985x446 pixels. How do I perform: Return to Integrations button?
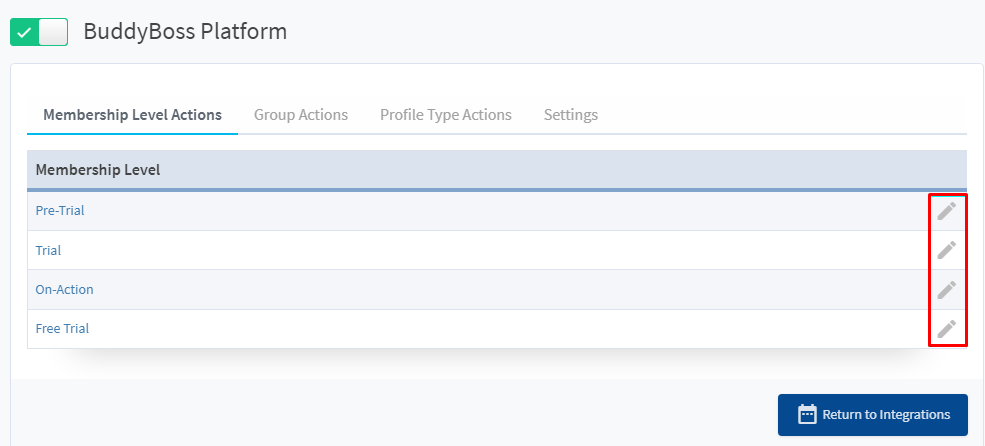(873, 415)
